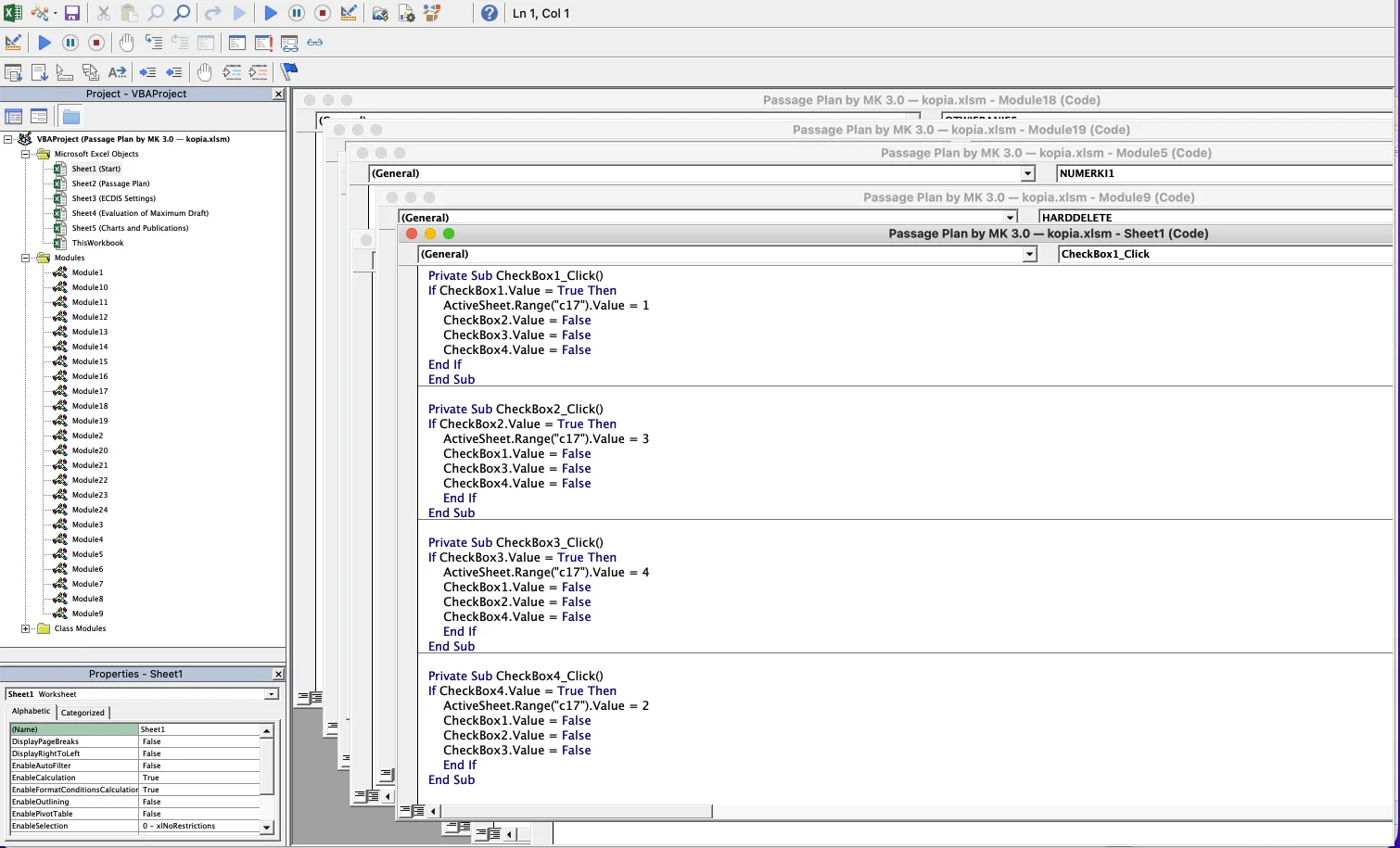This screenshot has height=848, width=1400.
Task: Toggle breakpoint with the Debug toolbar hand icon
Action: point(127,43)
